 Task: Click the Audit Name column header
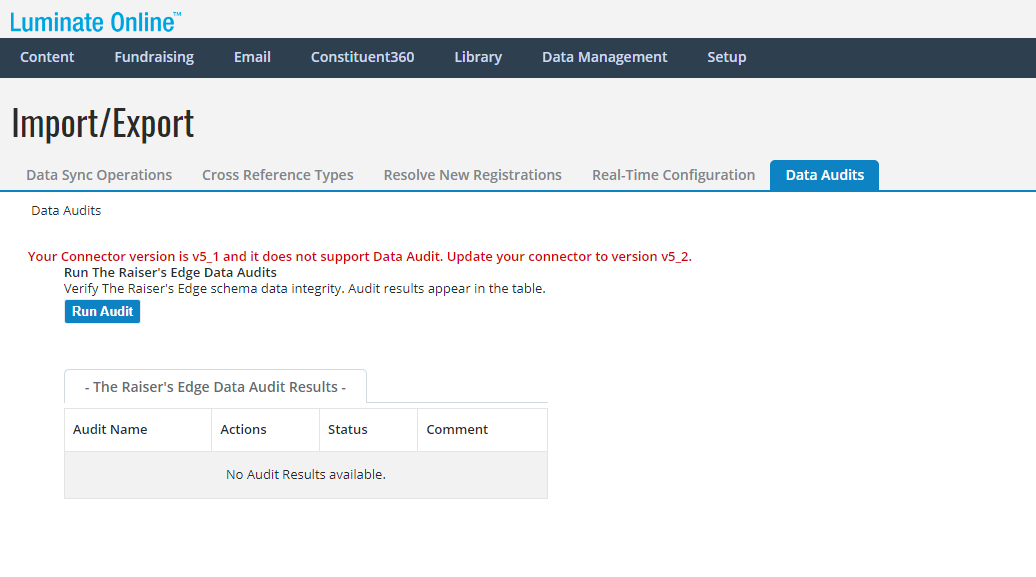[138, 430]
